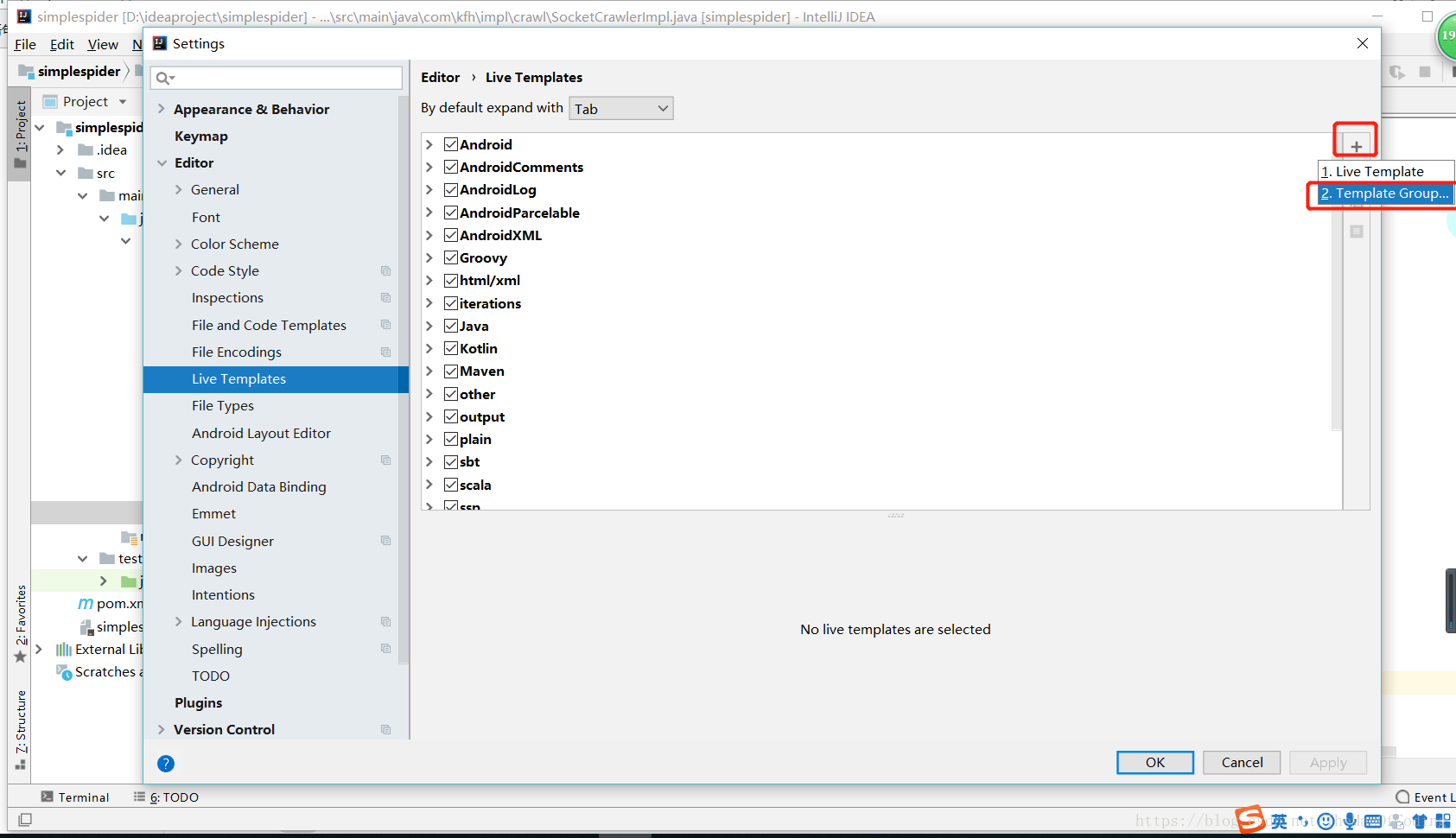Open the Terminal tool window

click(x=75, y=797)
